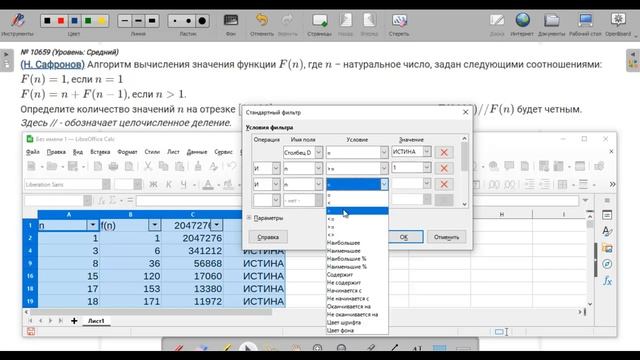Open the Формат menu in Calc

127,152
